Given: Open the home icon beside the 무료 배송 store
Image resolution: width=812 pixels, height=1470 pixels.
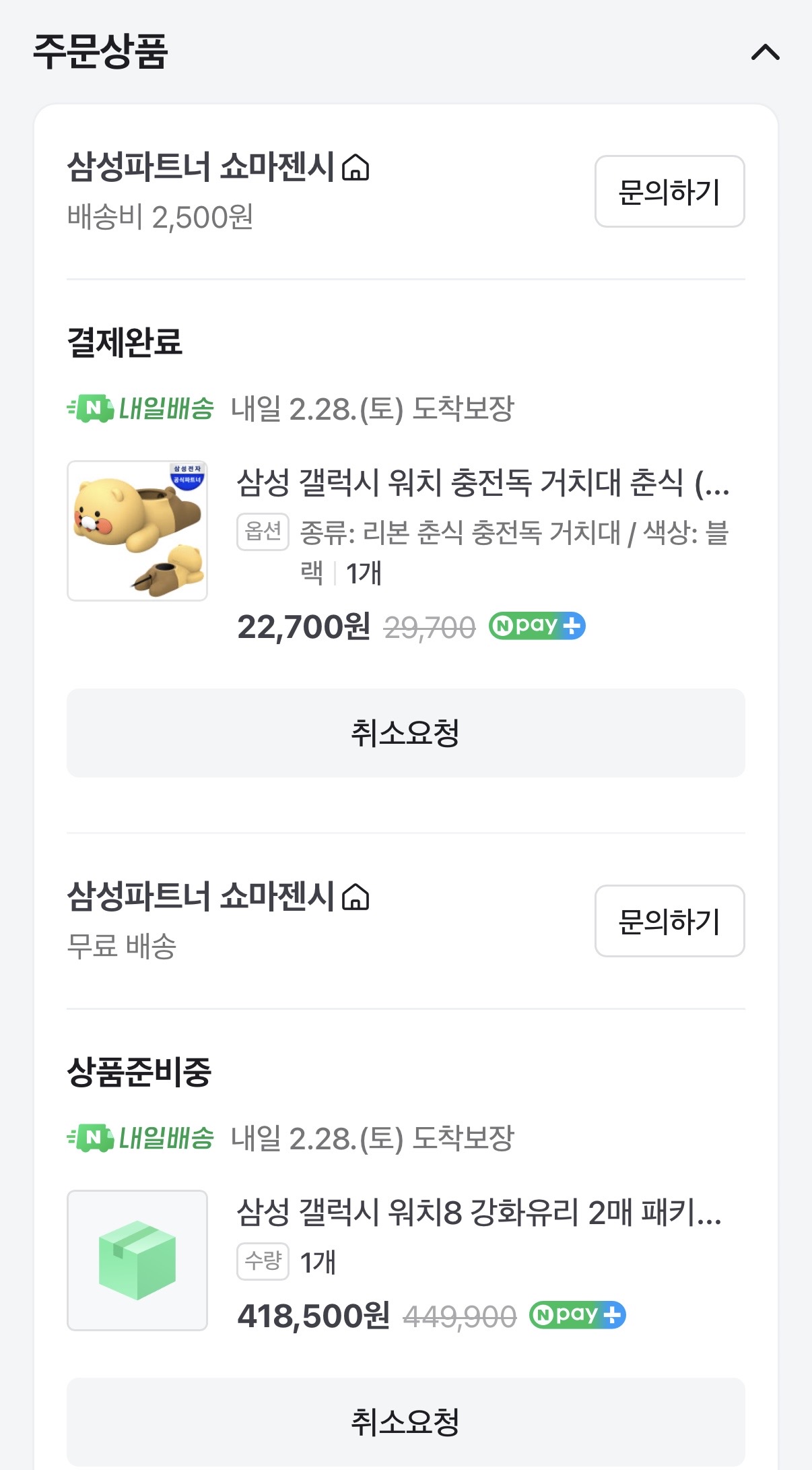Looking at the screenshot, I should click(x=356, y=897).
